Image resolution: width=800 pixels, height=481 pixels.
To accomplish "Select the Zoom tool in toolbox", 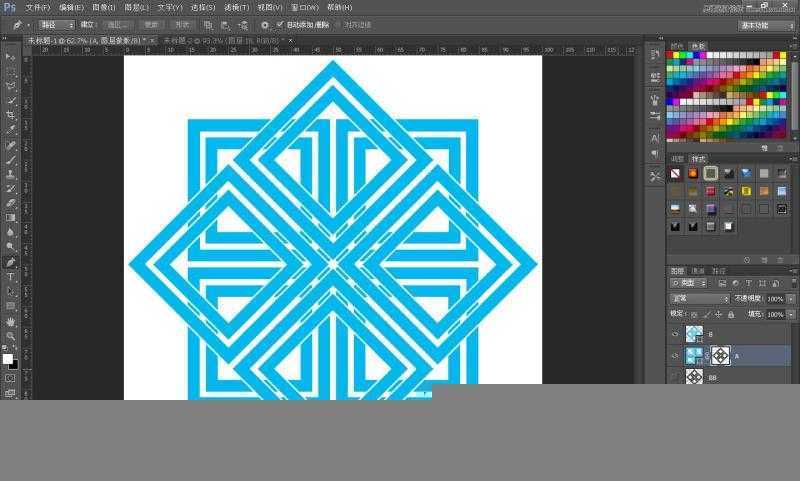I will tap(10, 336).
